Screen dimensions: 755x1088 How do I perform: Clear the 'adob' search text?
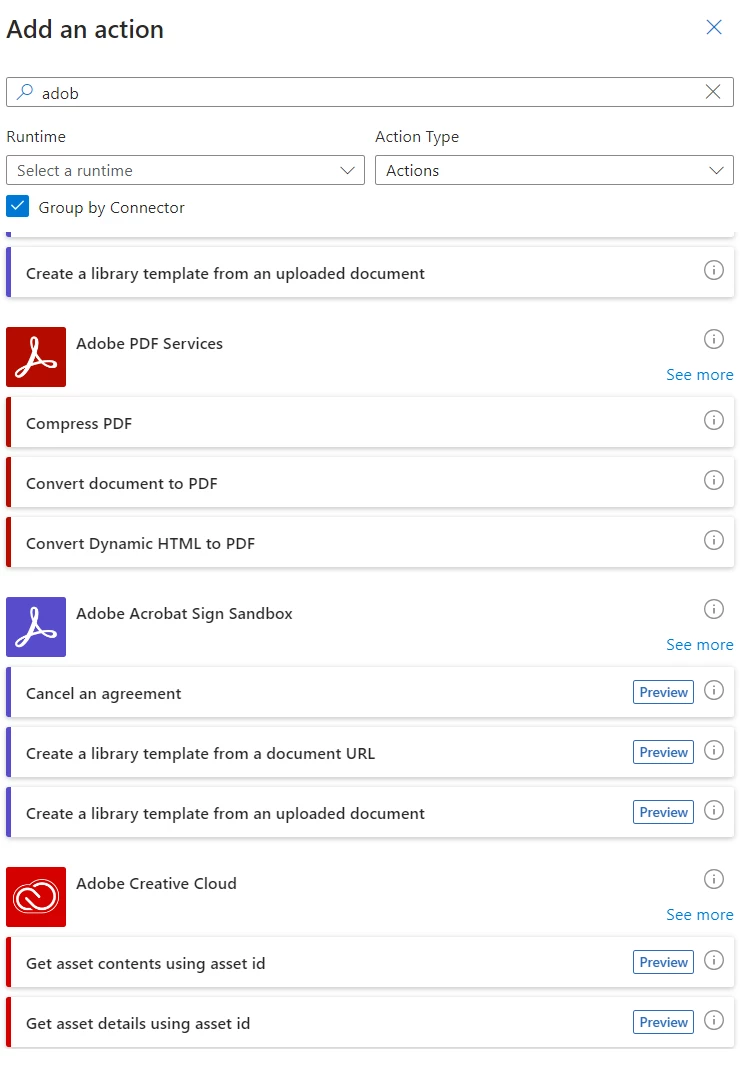pos(713,92)
